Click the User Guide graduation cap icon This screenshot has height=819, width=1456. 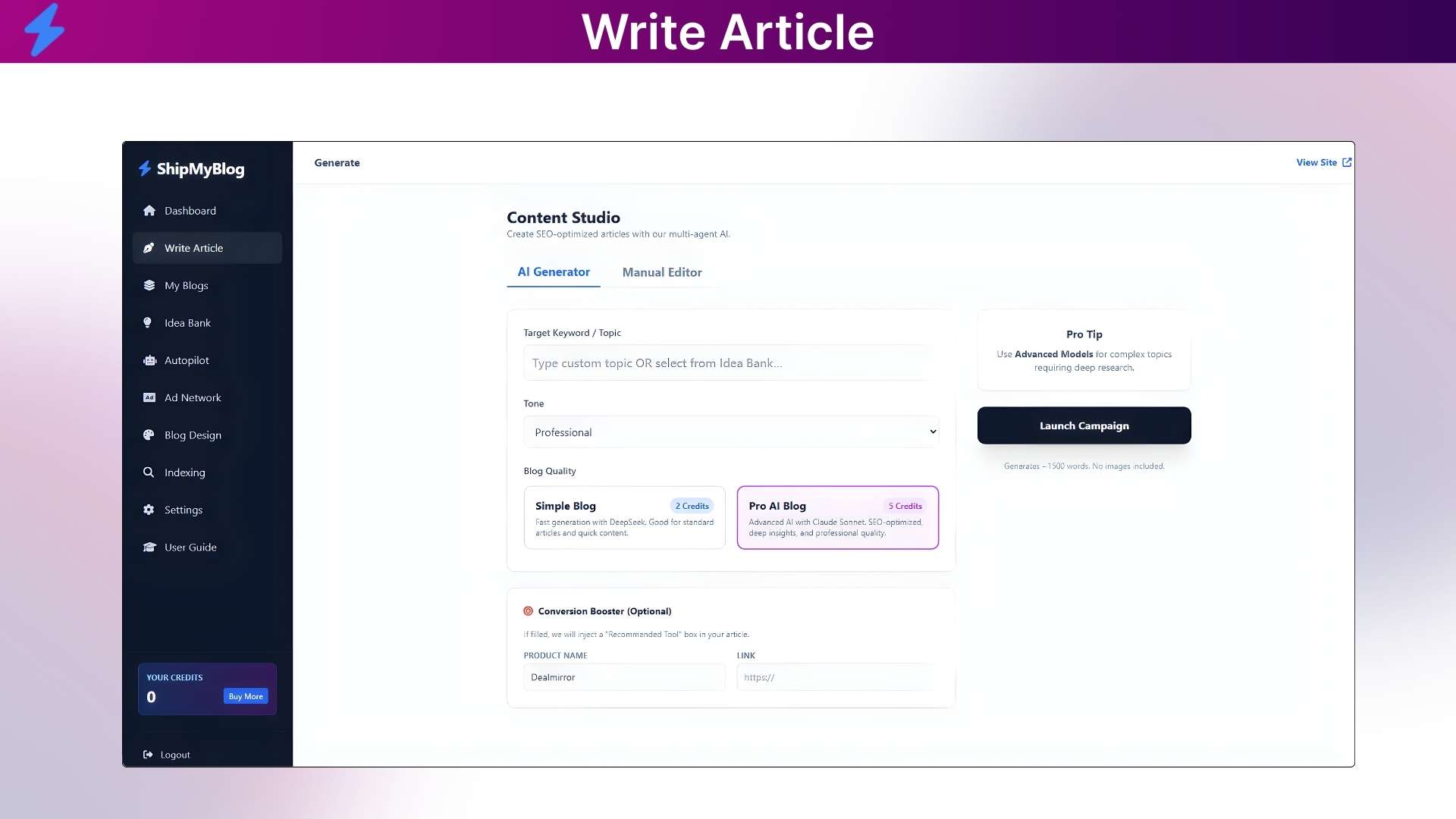tap(149, 548)
